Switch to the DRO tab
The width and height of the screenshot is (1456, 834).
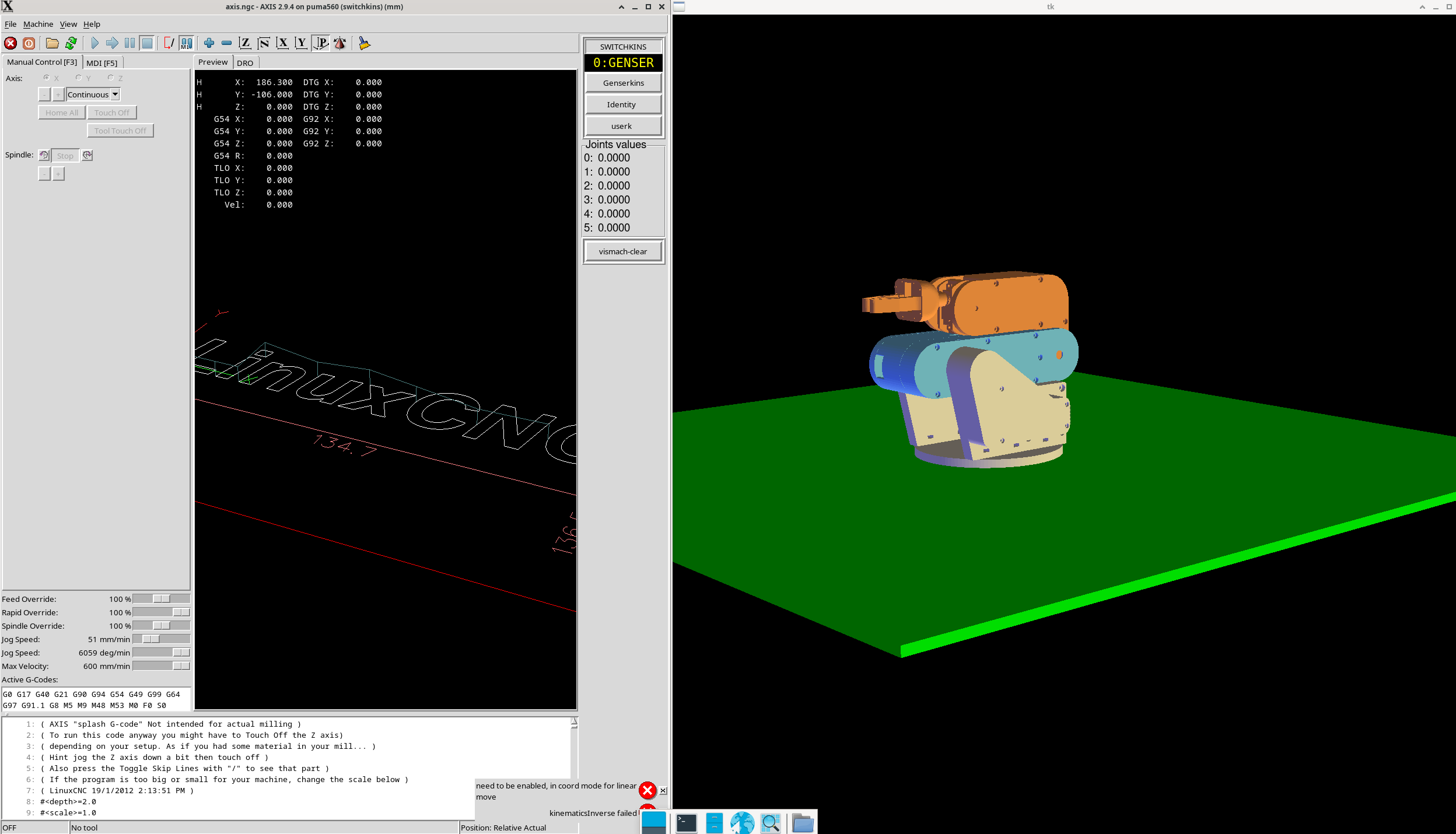point(245,63)
